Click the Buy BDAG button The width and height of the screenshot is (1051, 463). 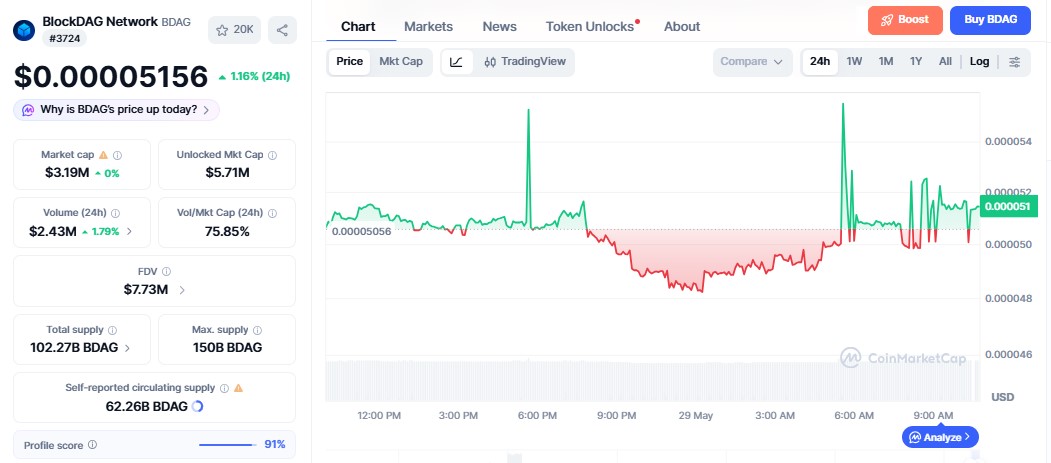(x=990, y=20)
